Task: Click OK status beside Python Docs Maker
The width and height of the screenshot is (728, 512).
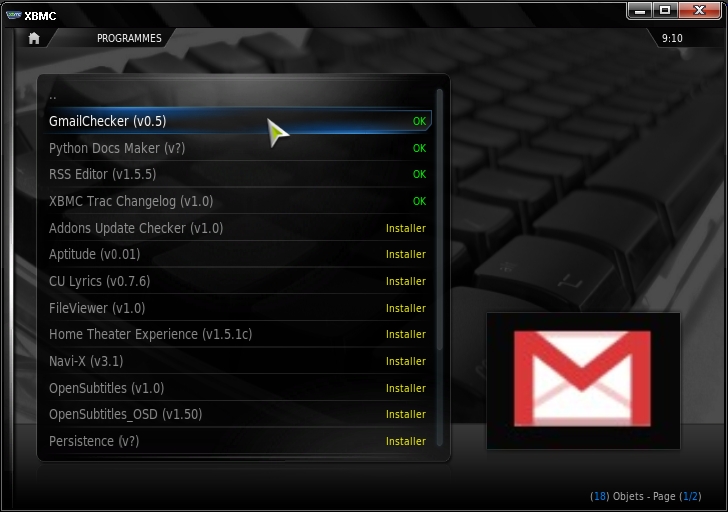Action: click(419, 148)
